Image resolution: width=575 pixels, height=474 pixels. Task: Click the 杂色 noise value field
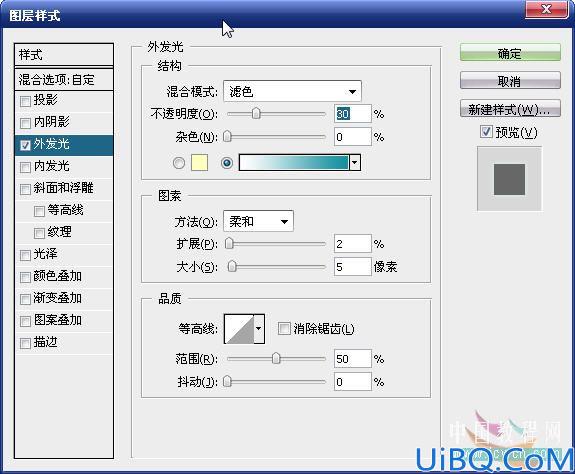[x=352, y=137]
